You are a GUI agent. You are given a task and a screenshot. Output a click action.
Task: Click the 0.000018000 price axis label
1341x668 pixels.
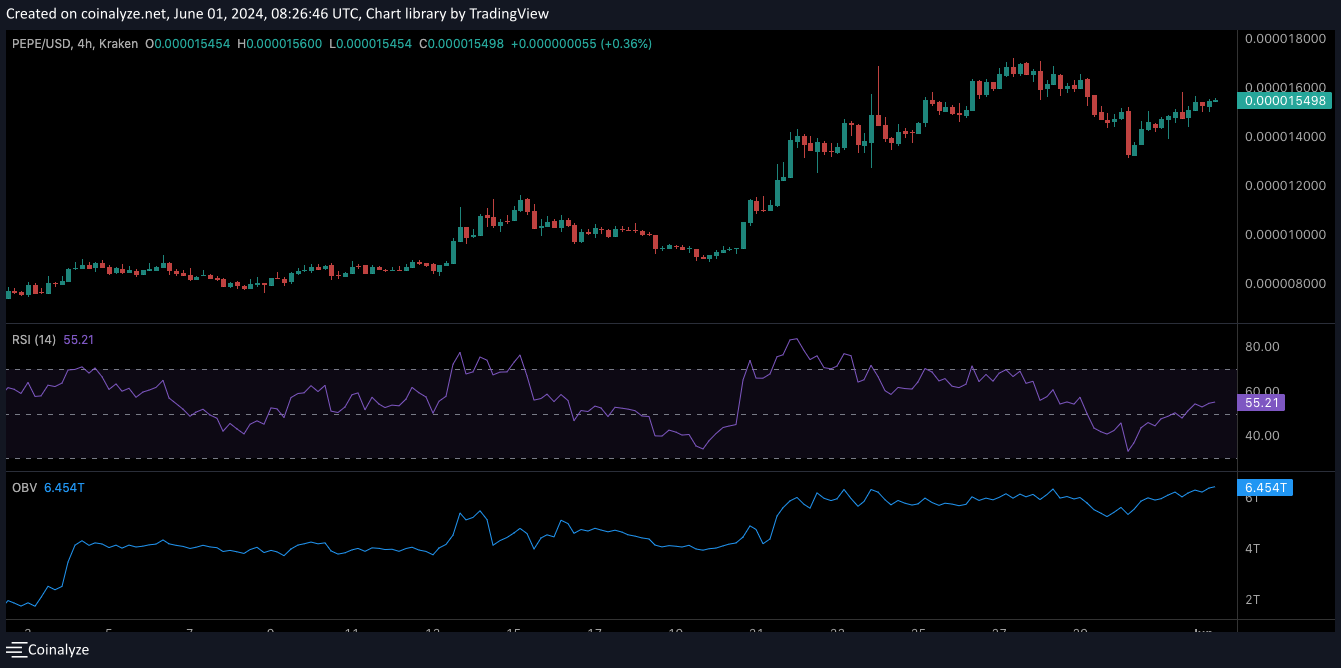pos(1283,38)
